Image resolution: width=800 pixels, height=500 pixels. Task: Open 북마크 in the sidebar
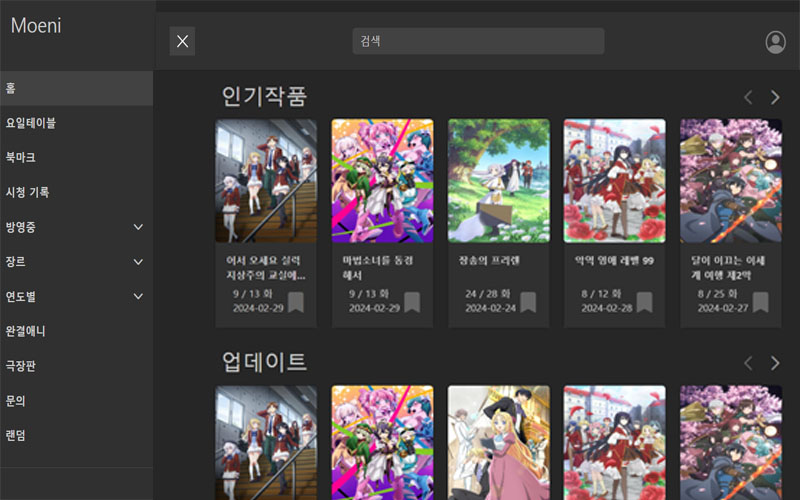[77, 158]
